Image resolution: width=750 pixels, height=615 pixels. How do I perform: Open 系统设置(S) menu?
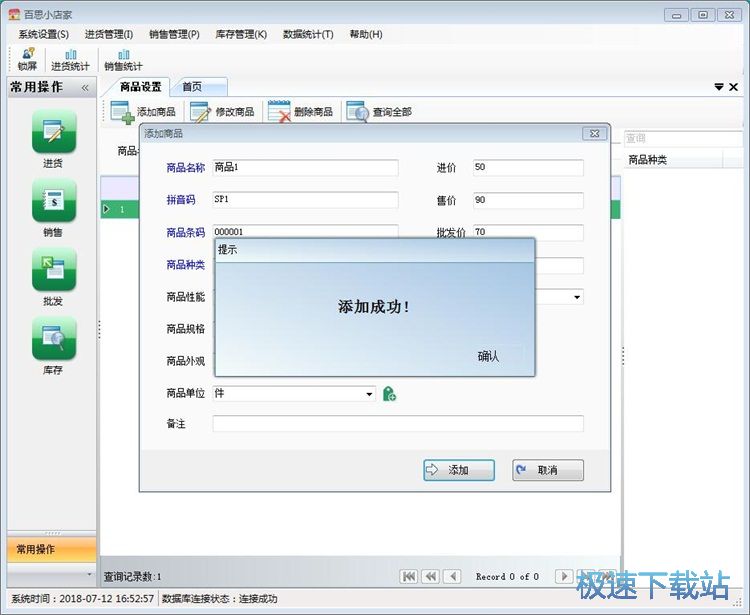pyautogui.click(x=44, y=34)
